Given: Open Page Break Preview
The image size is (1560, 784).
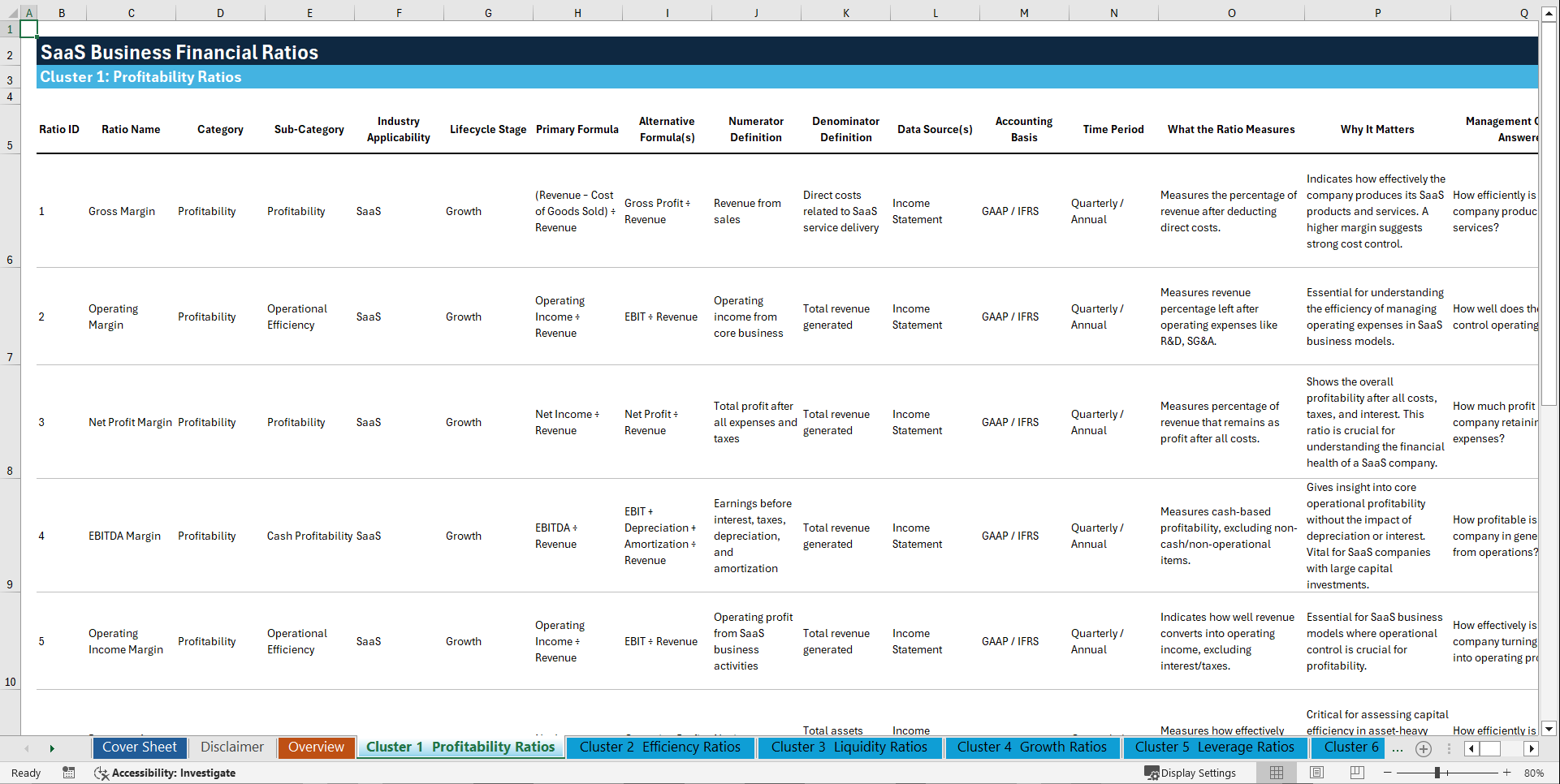Looking at the screenshot, I should tap(1356, 773).
